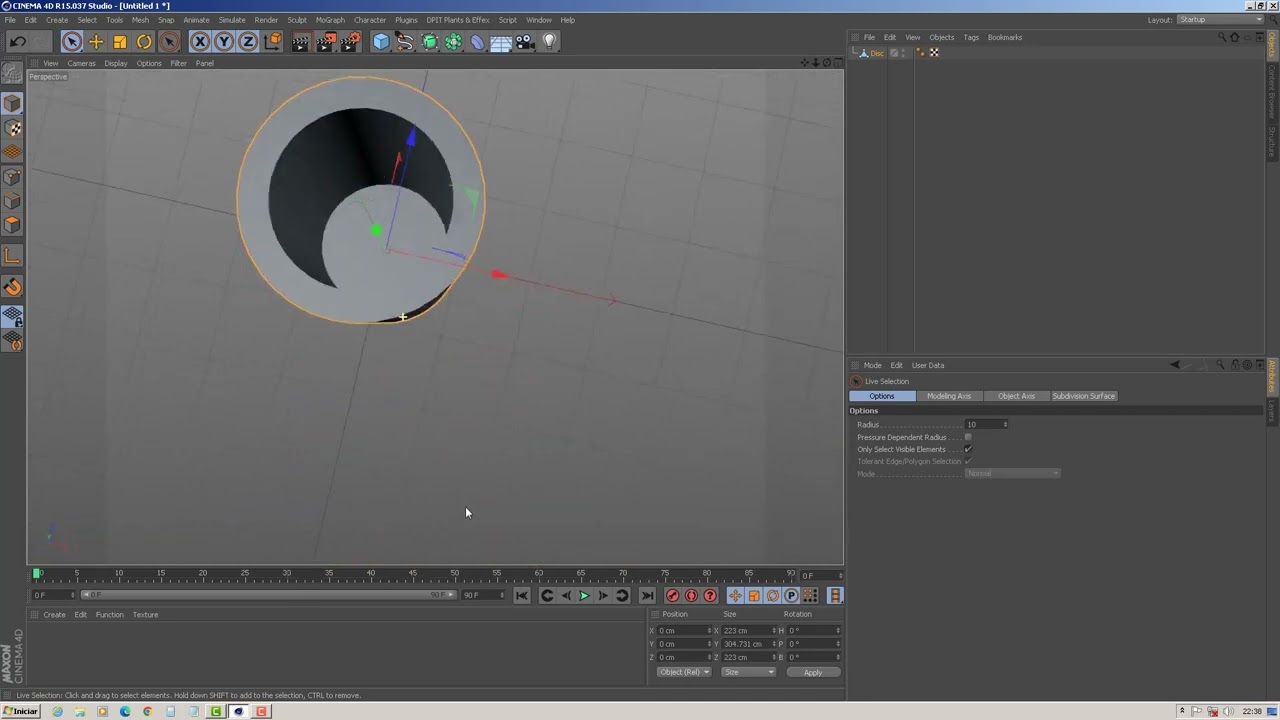1280x720 pixels.
Task: Go to end of animation
Action: click(x=647, y=596)
